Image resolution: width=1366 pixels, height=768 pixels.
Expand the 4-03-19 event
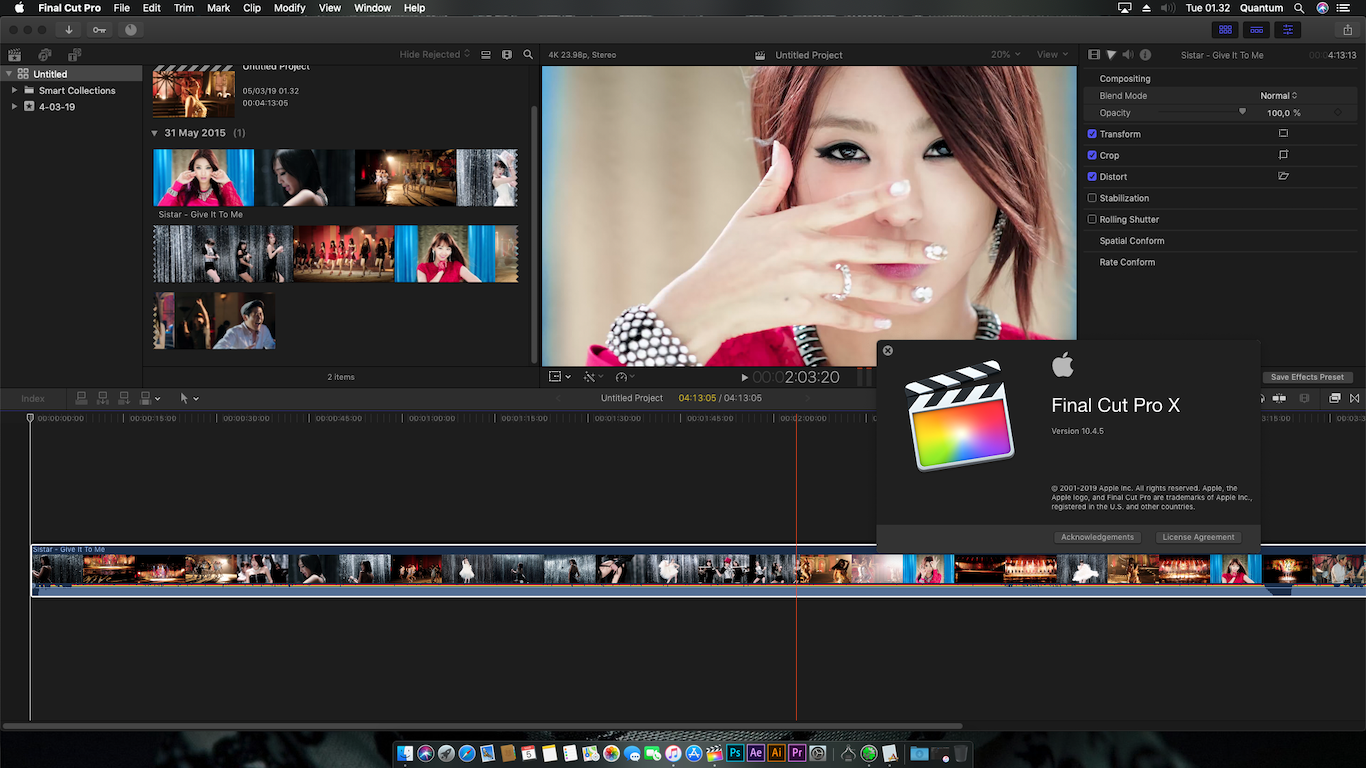[x=15, y=106]
